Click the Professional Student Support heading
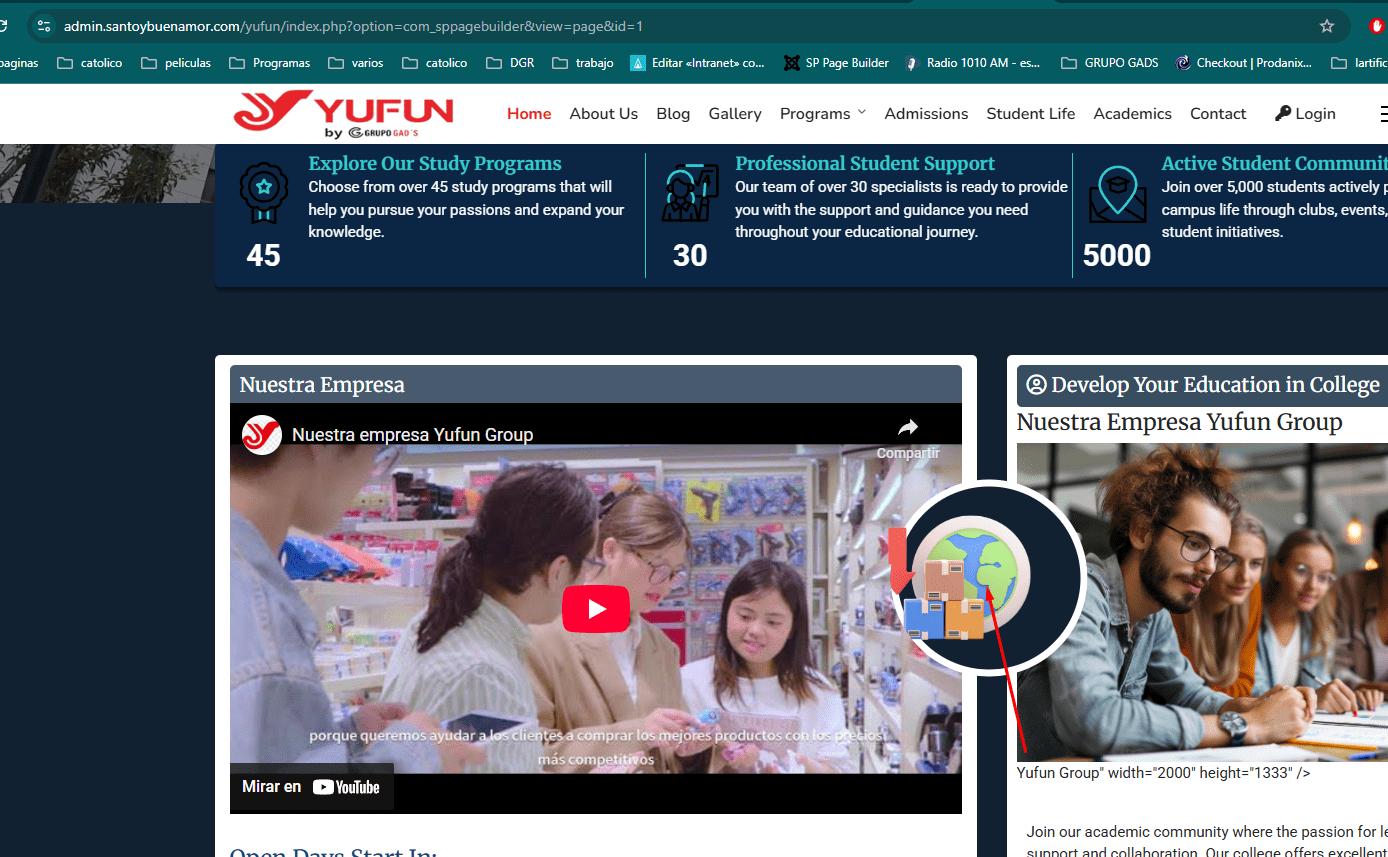 click(865, 164)
